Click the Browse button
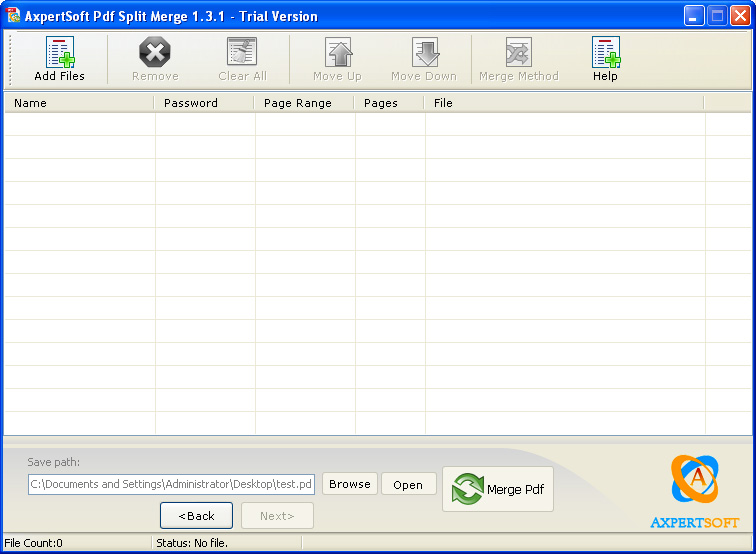This screenshot has height=554, width=756. (350, 484)
